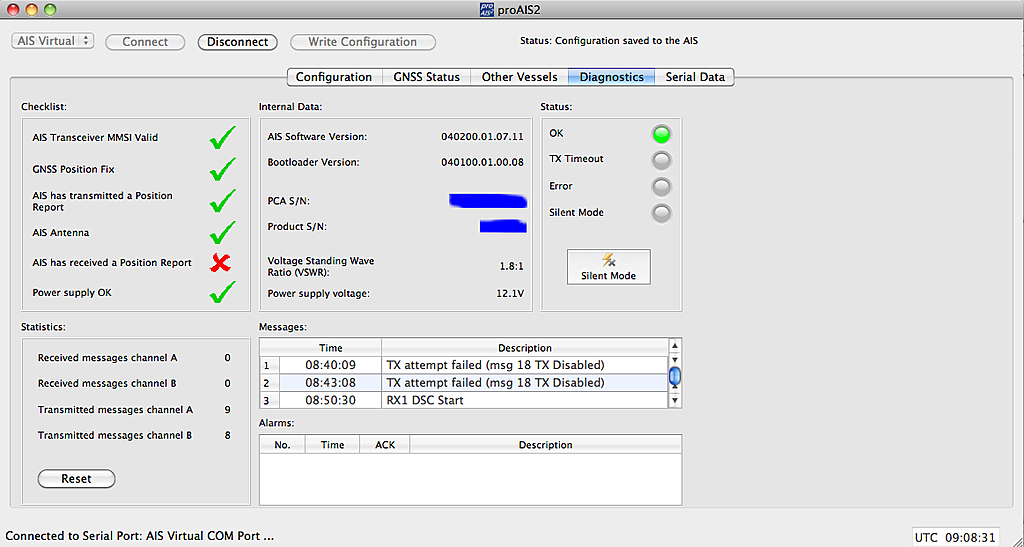
Task: Switch to Other Vessels tab
Action: coord(519,77)
